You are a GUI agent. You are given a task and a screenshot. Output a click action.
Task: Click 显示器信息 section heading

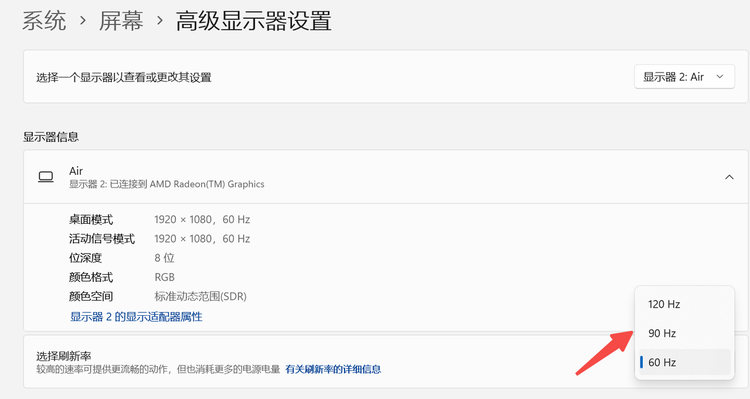pos(51,137)
